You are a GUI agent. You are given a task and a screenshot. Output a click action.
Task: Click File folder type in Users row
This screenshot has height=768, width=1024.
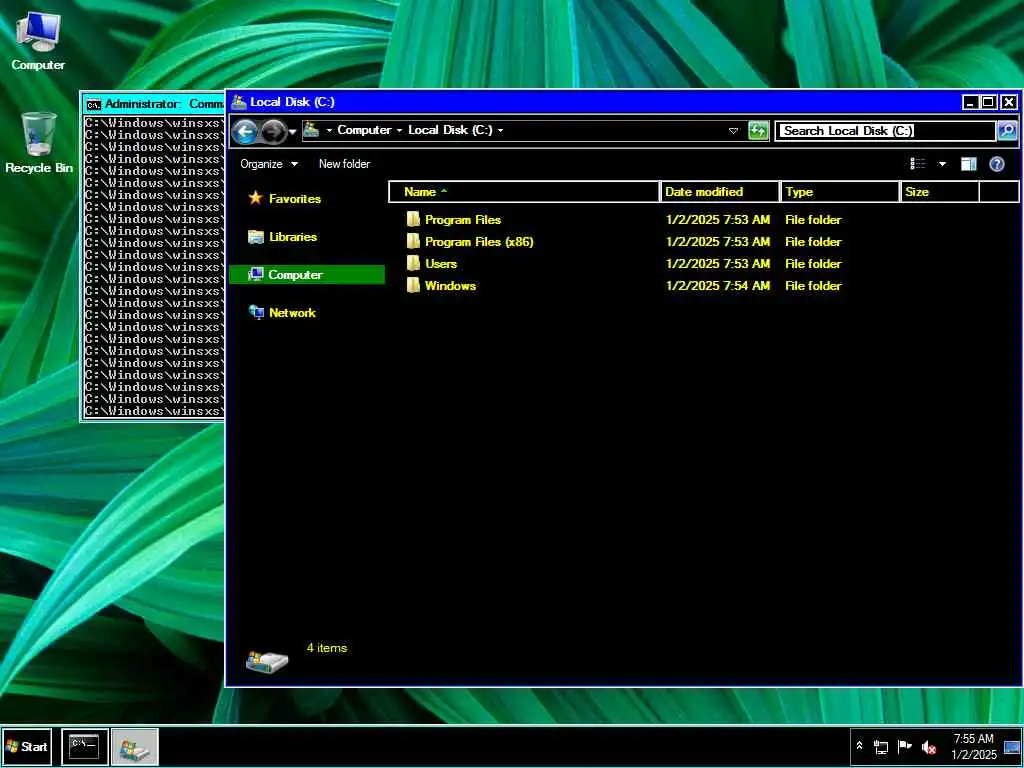813,264
